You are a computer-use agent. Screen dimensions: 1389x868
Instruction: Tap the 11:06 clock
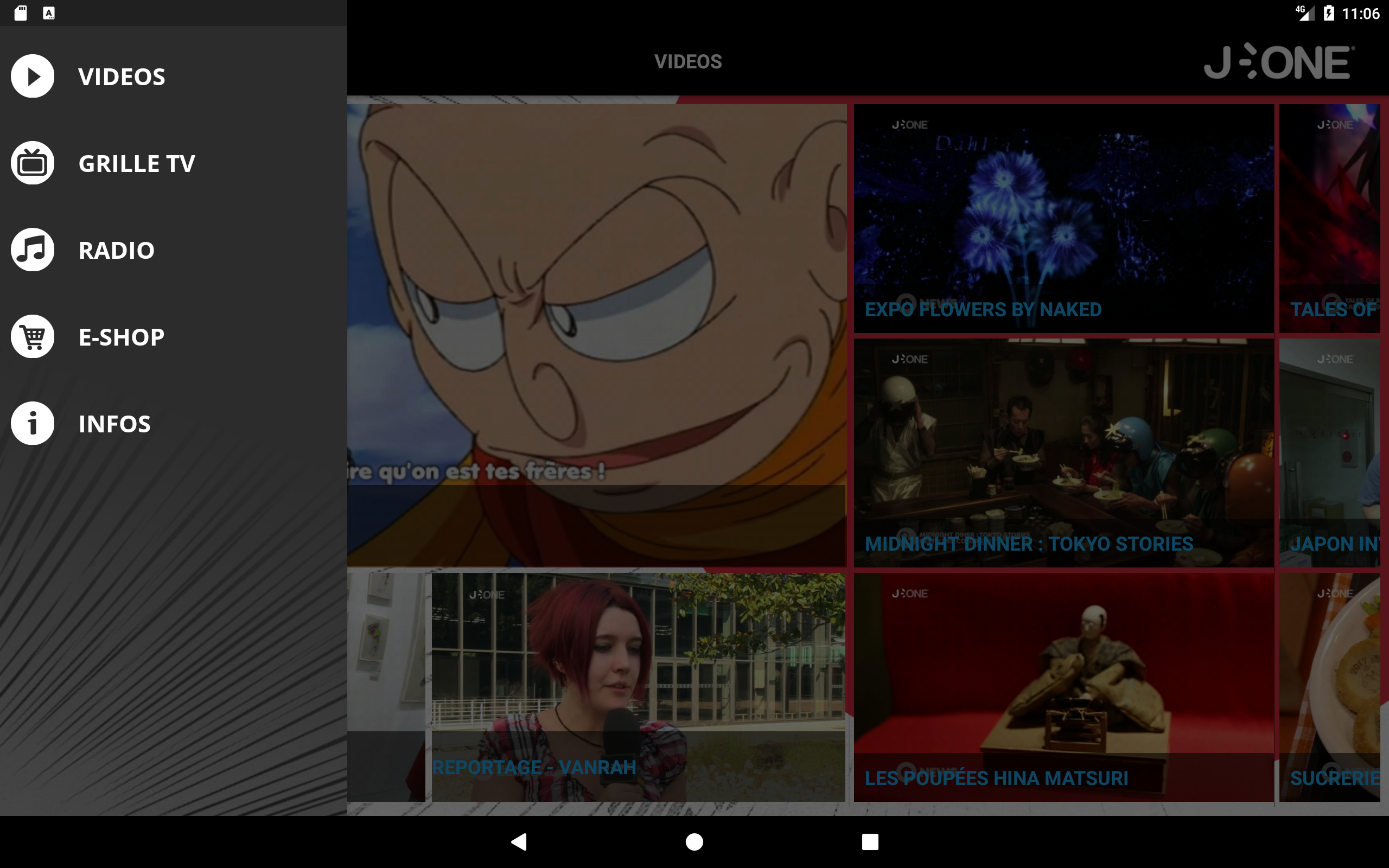coord(1360,14)
